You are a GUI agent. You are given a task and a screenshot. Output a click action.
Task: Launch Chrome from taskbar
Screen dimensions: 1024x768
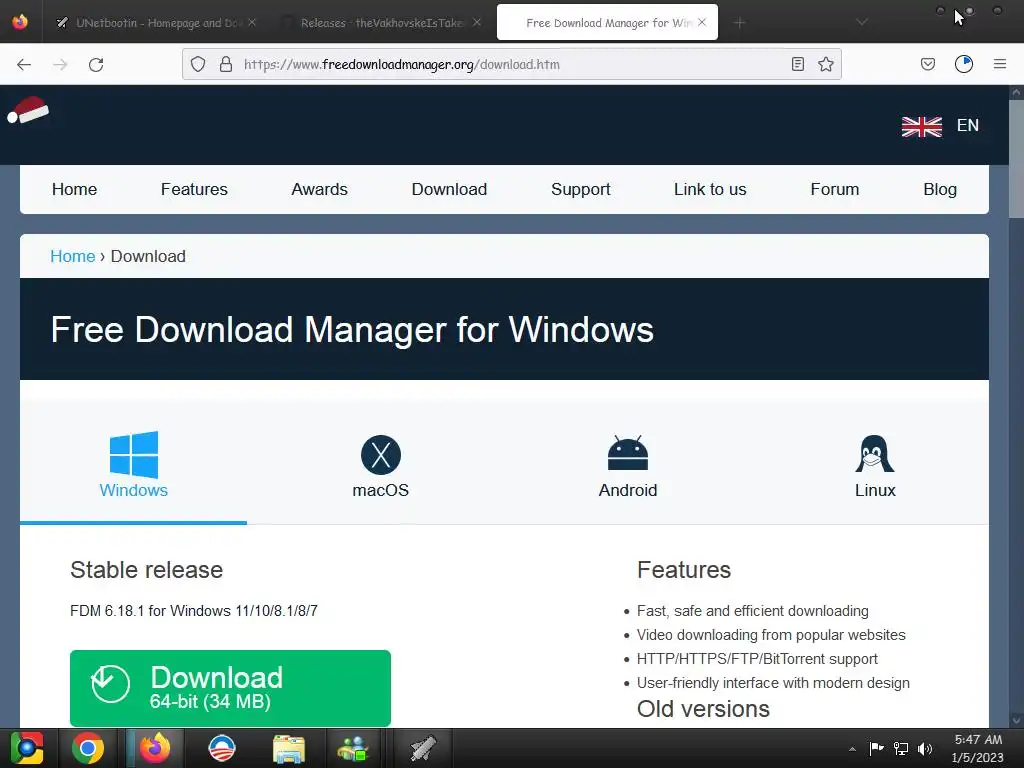click(88, 748)
